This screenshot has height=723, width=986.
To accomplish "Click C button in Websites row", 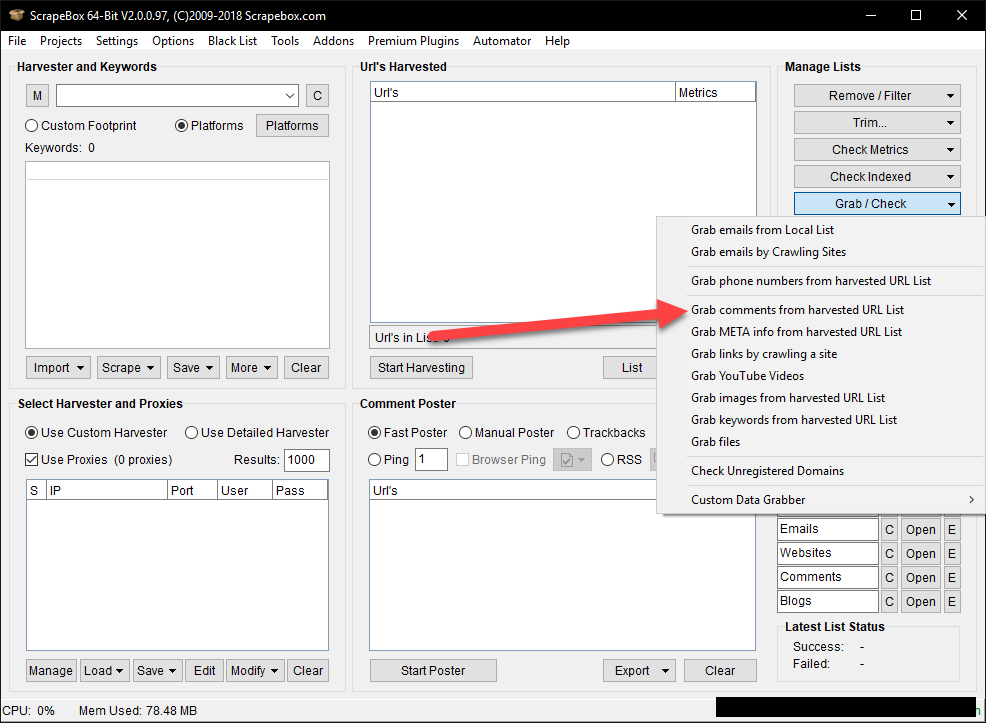I will click(889, 554).
